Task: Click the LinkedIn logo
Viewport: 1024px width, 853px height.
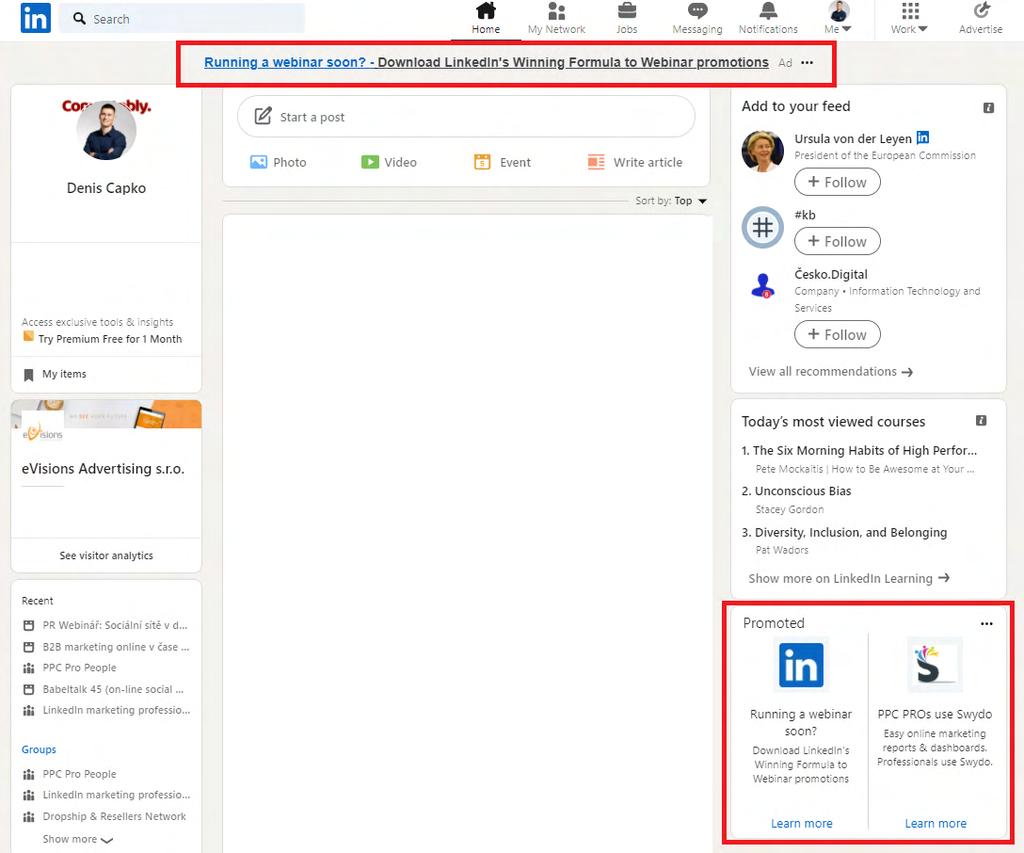Action: click(x=35, y=18)
